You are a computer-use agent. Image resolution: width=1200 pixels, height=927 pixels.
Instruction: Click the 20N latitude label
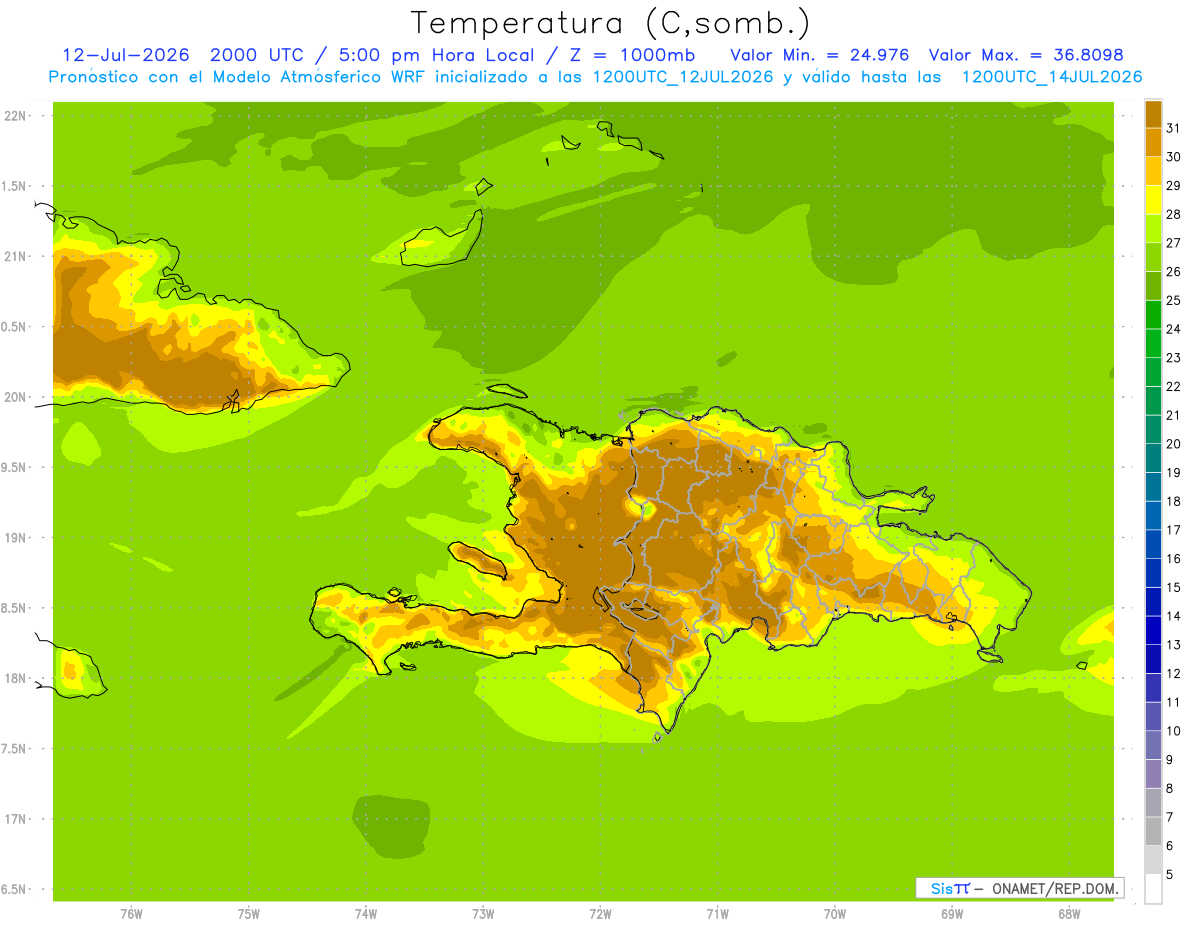tap(15, 398)
